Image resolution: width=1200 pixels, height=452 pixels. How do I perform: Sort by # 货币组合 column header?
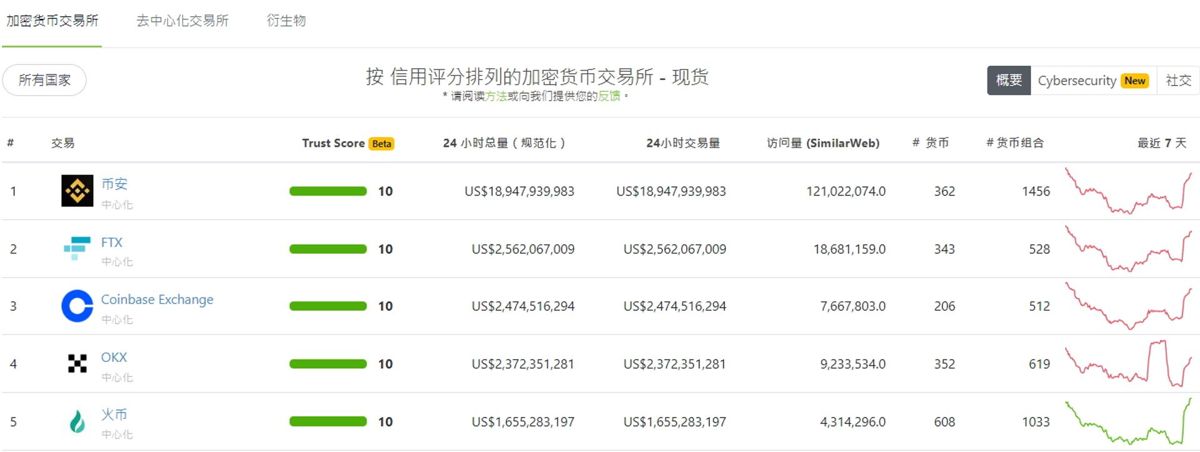click(x=1015, y=143)
